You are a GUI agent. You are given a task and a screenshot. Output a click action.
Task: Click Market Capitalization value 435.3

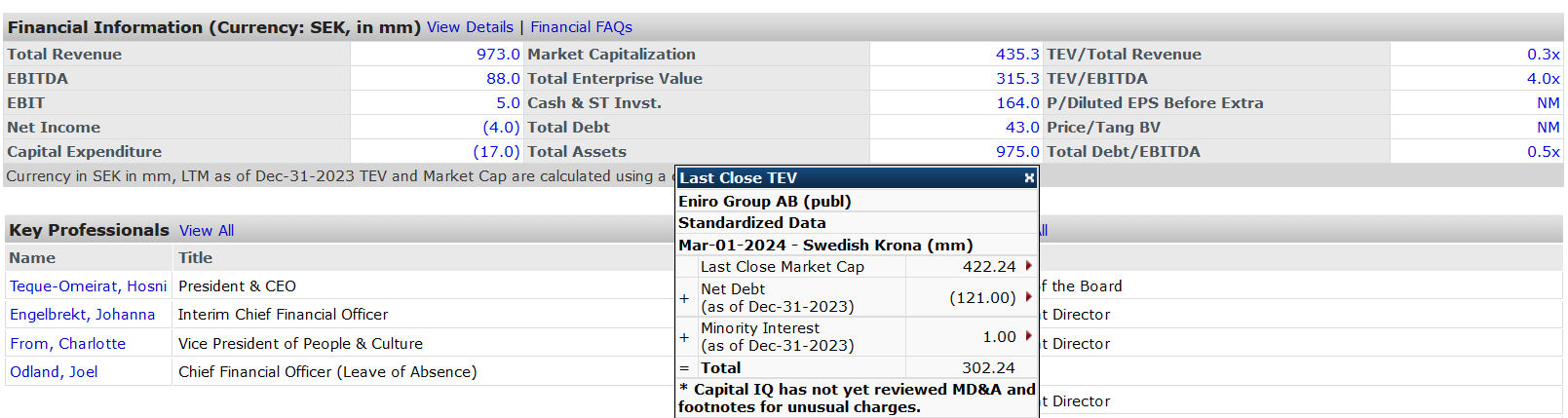[1017, 55]
